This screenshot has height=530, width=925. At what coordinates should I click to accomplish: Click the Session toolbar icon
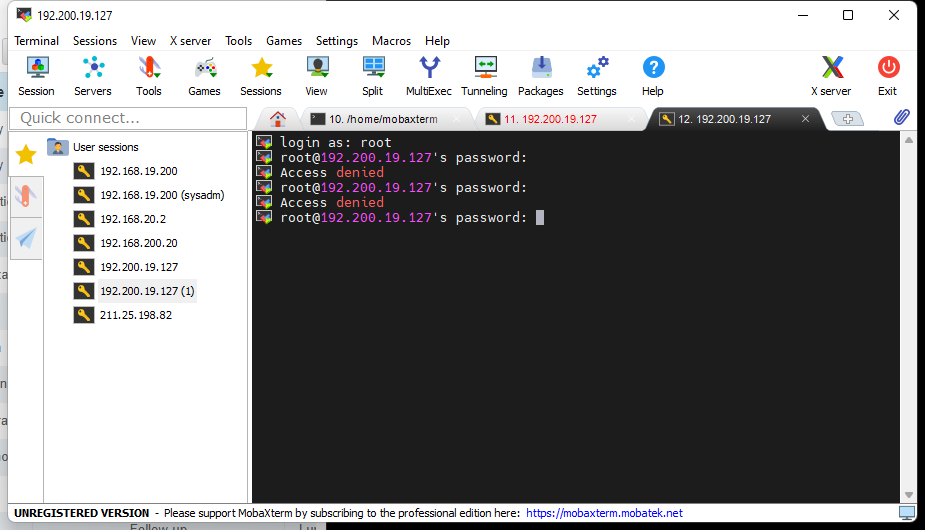[37, 75]
